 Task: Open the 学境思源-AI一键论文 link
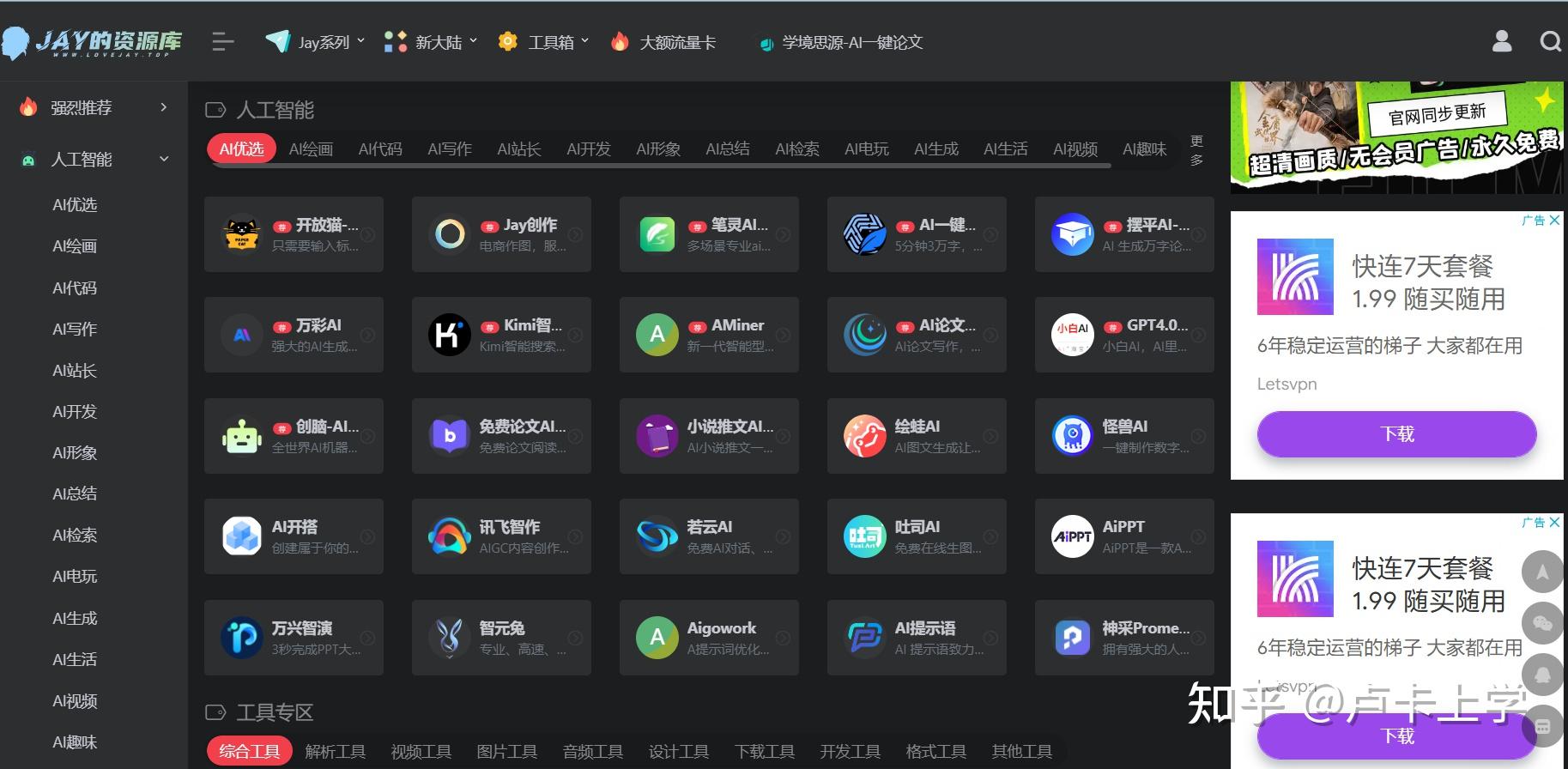841,42
